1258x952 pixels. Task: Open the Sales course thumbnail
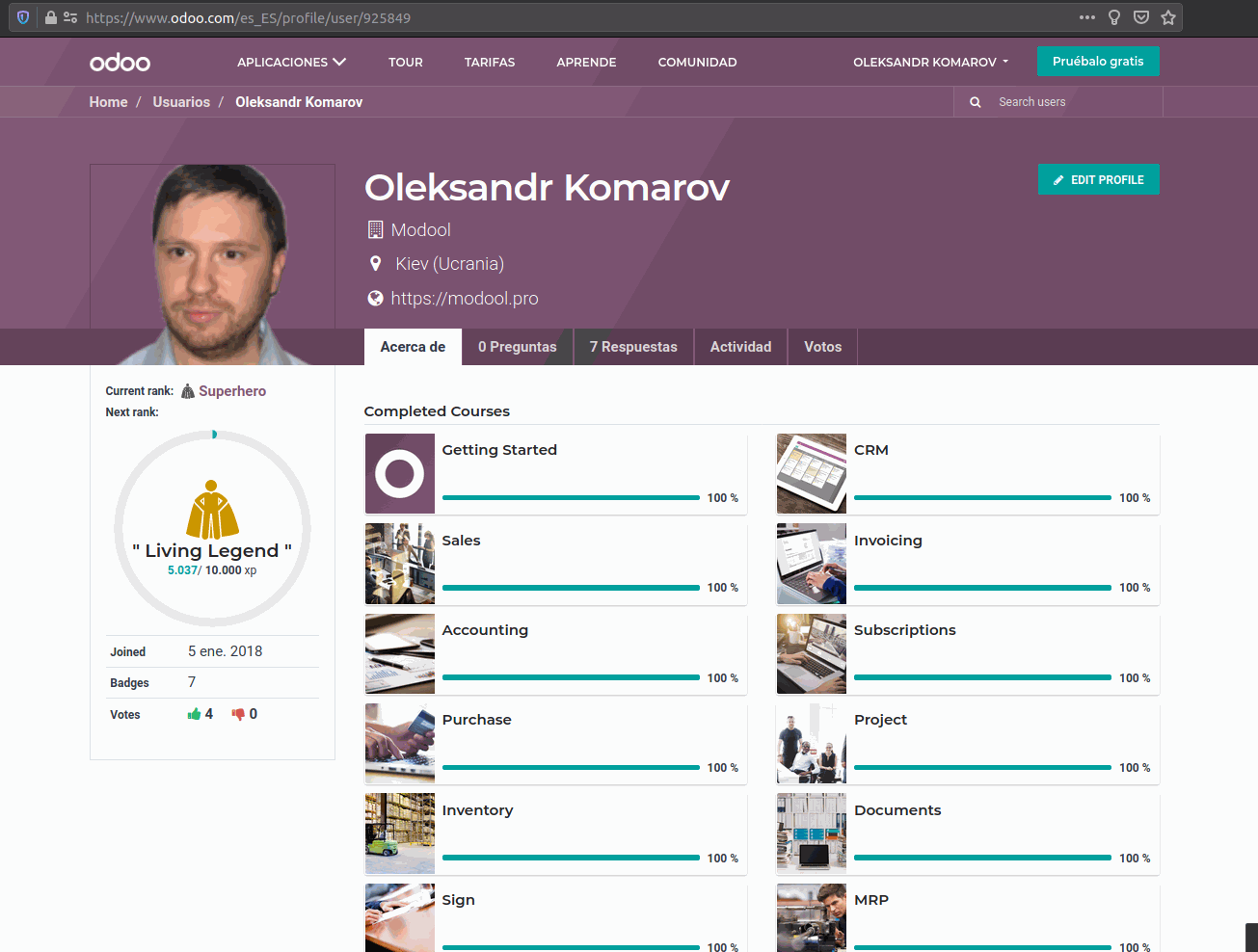400,564
